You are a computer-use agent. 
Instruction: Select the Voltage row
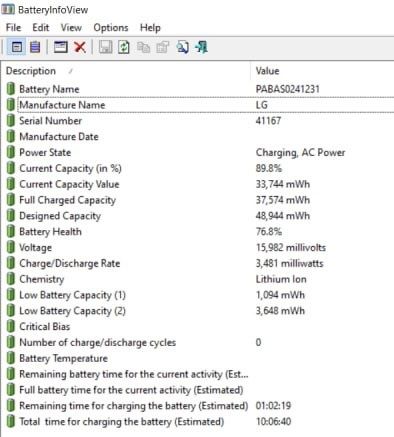coord(199,247)
